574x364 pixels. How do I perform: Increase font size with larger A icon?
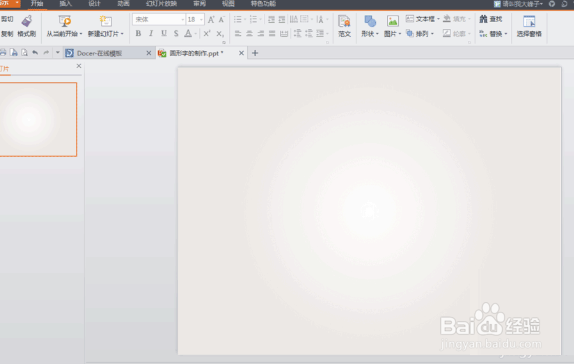(x=211, y=19)
